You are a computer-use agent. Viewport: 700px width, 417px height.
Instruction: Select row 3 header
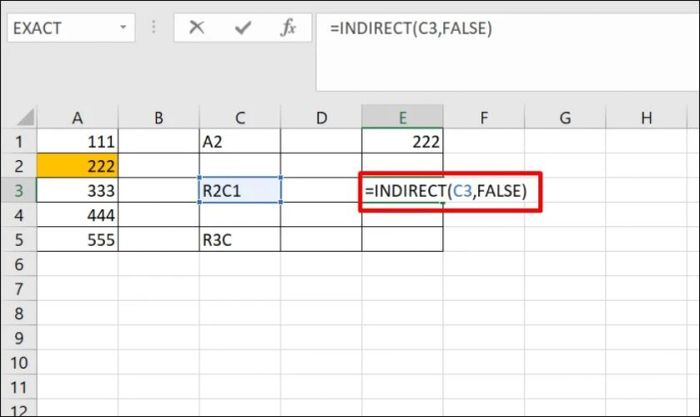[x=19, y=191]
